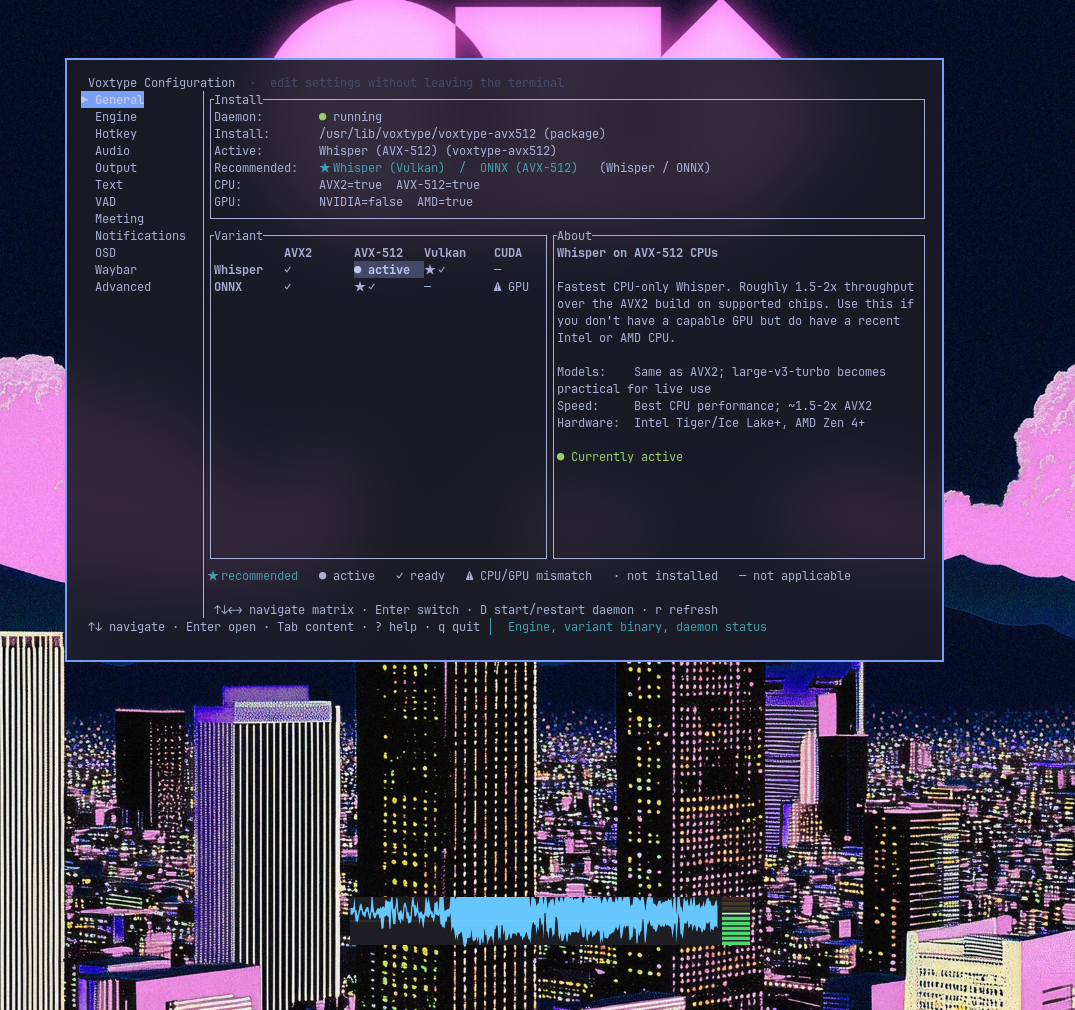This screenshot has width=1075, height=1010.
Task: Go to the VAD section
Action: click(x=106, y=202)
